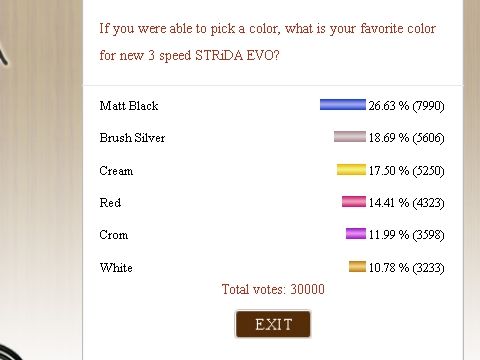Click the gray Brush Silver result bar
This screenshot has height=360, width=480.
pos(350,137)
